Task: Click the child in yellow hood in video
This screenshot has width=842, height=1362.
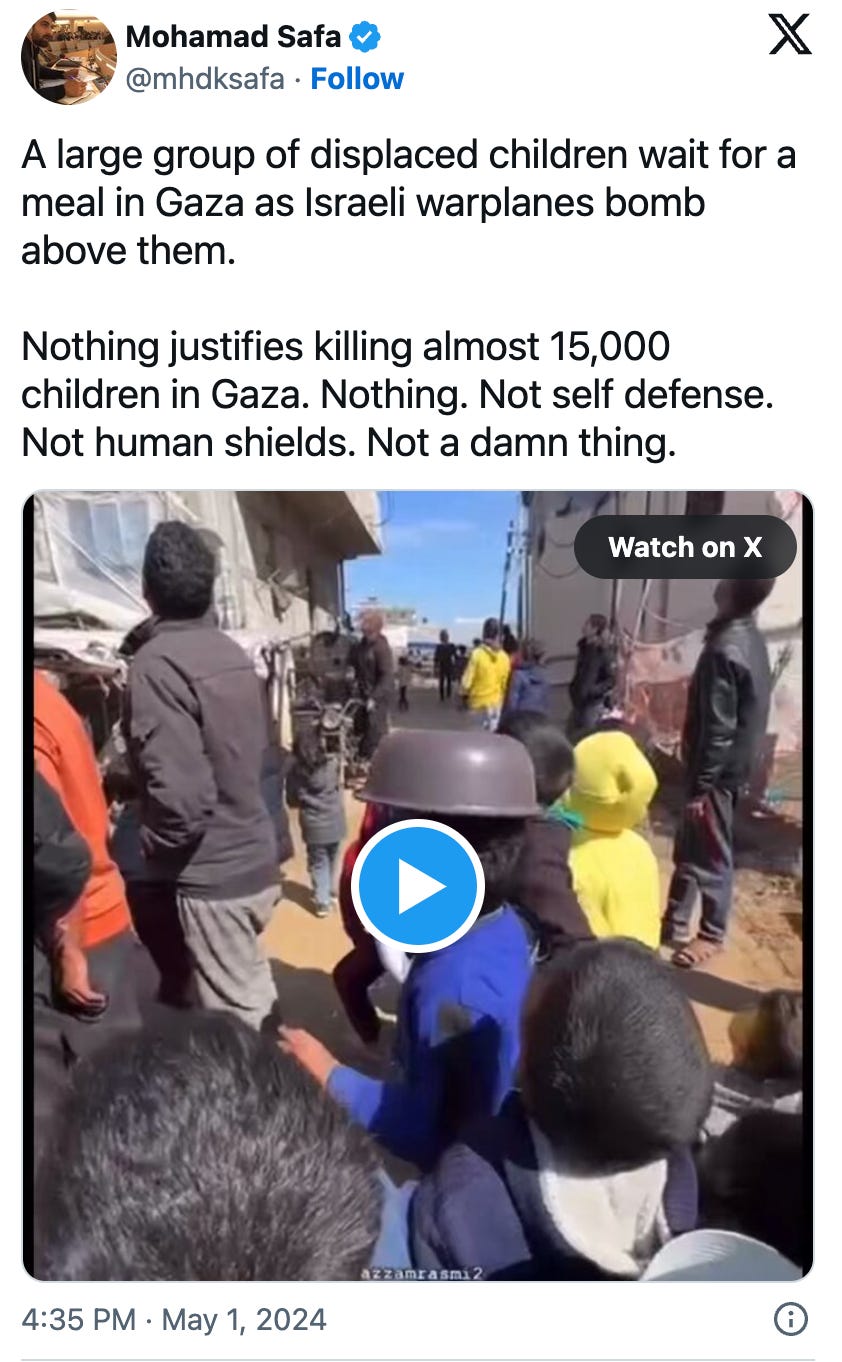Action: (614, 840)
